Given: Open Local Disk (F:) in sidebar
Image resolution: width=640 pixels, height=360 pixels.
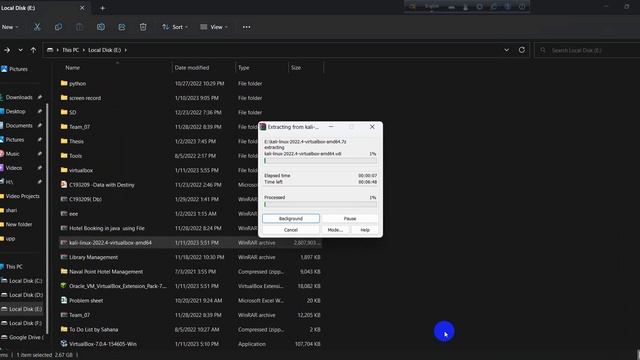Looking at the screenshot, I should click(25, 323).
